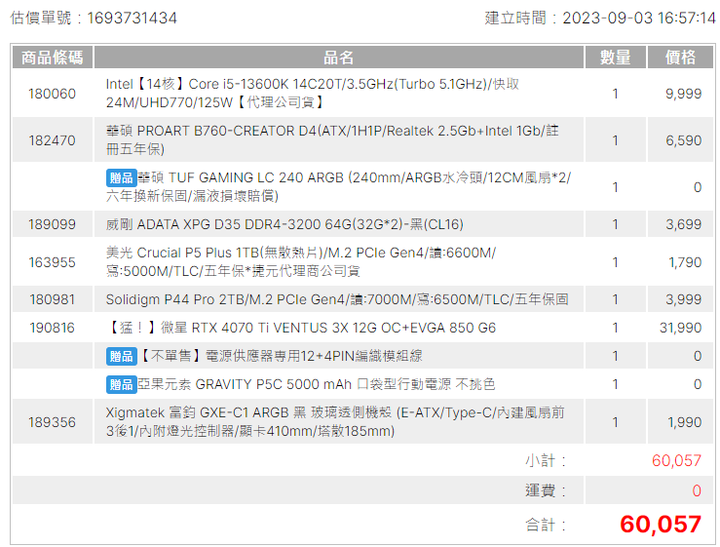Click quantity 1 in the Core i5-13600K row

tap(615, 94)
